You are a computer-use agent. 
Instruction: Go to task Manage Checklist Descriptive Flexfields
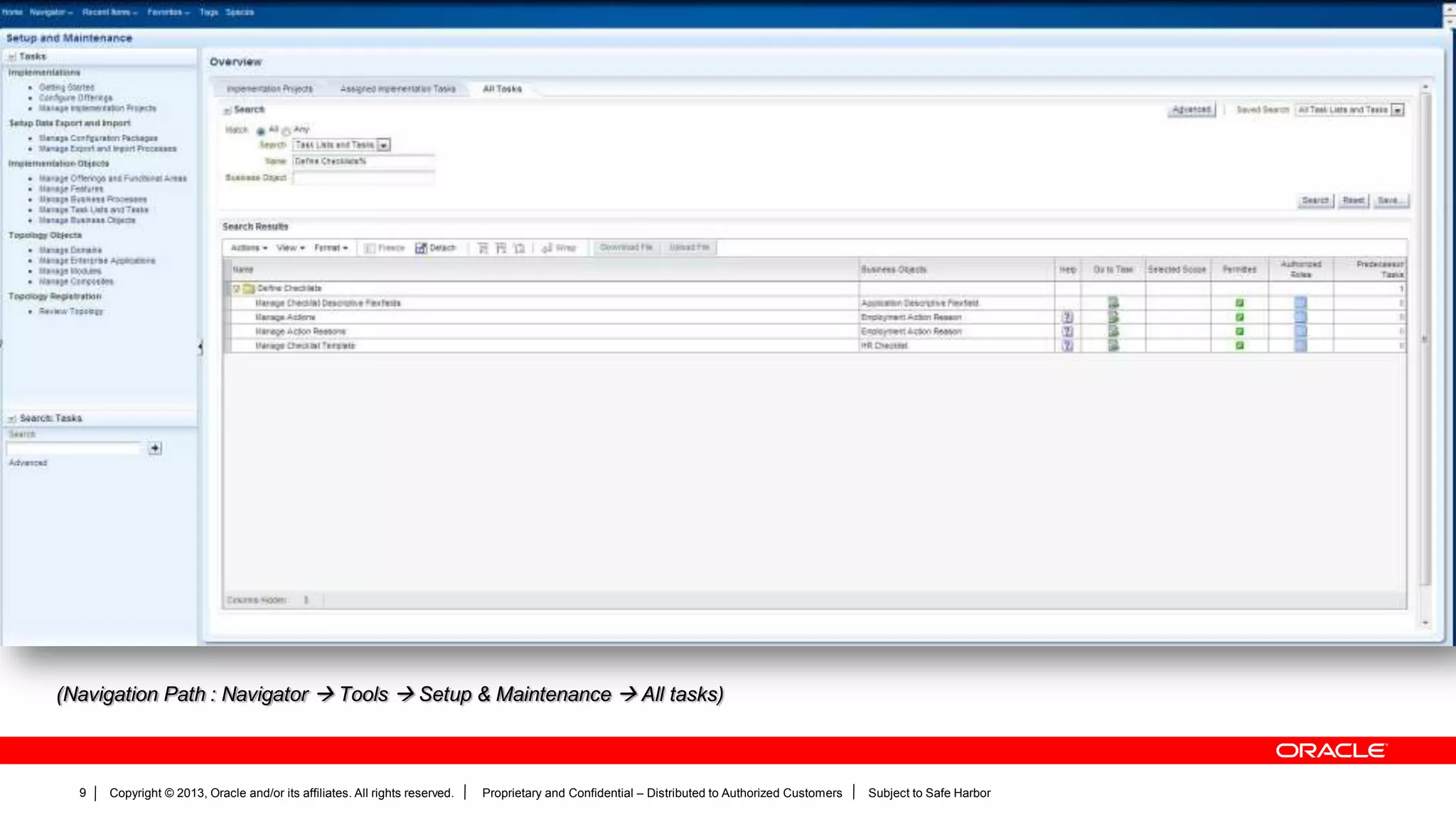1113,303
